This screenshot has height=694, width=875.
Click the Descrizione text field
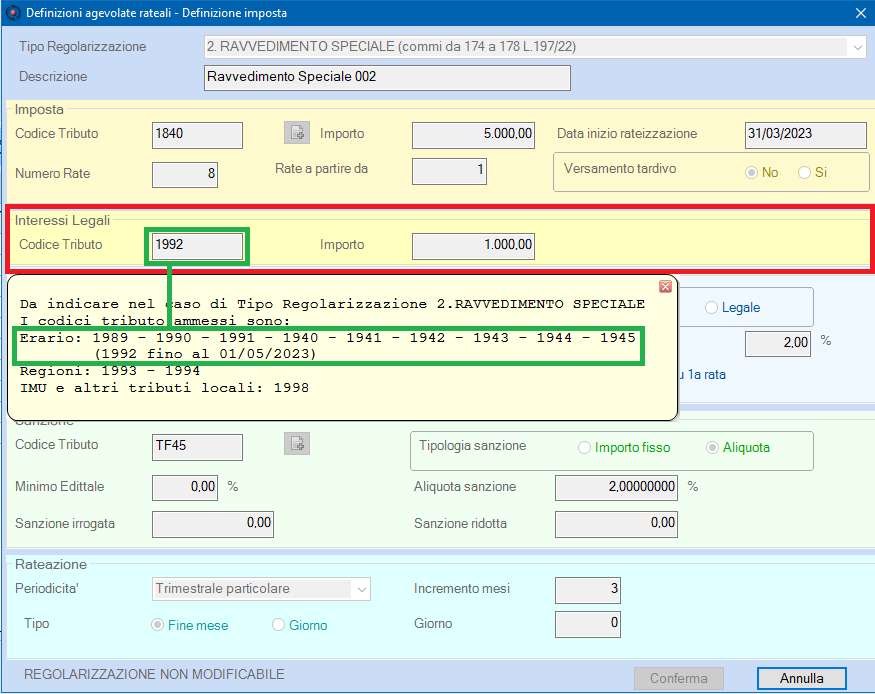pos(385,77)
